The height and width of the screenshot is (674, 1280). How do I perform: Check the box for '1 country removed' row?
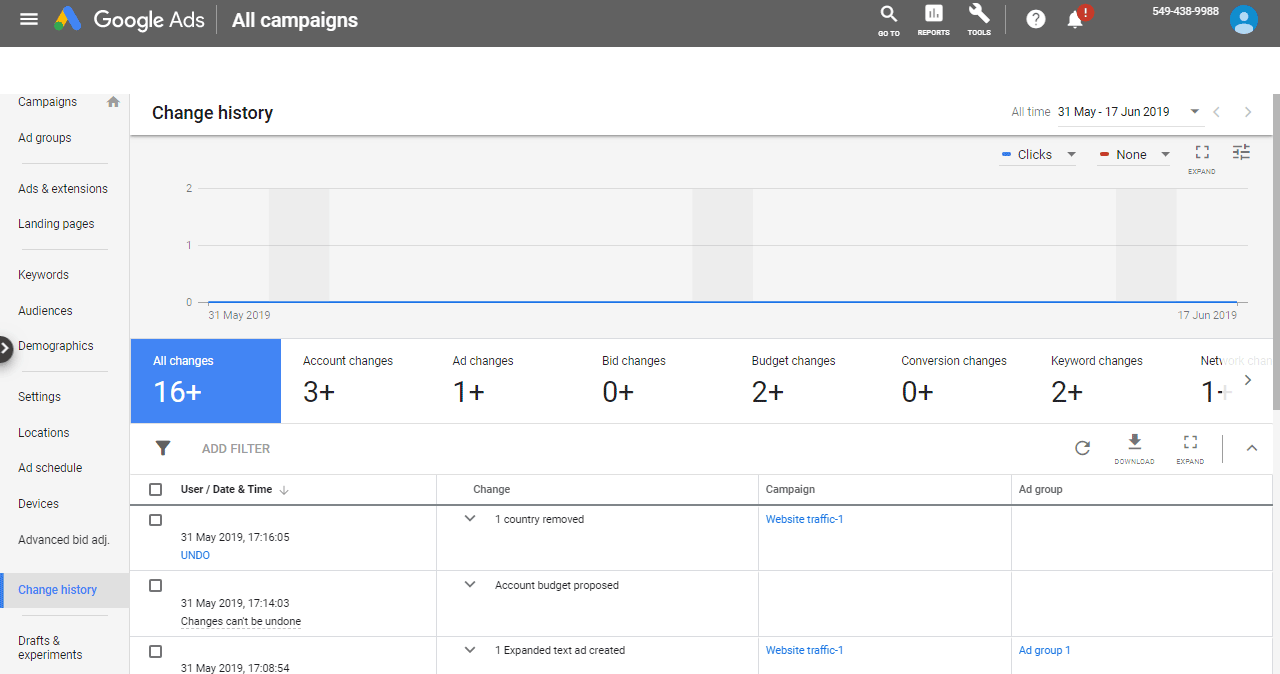tap(155, 520)
